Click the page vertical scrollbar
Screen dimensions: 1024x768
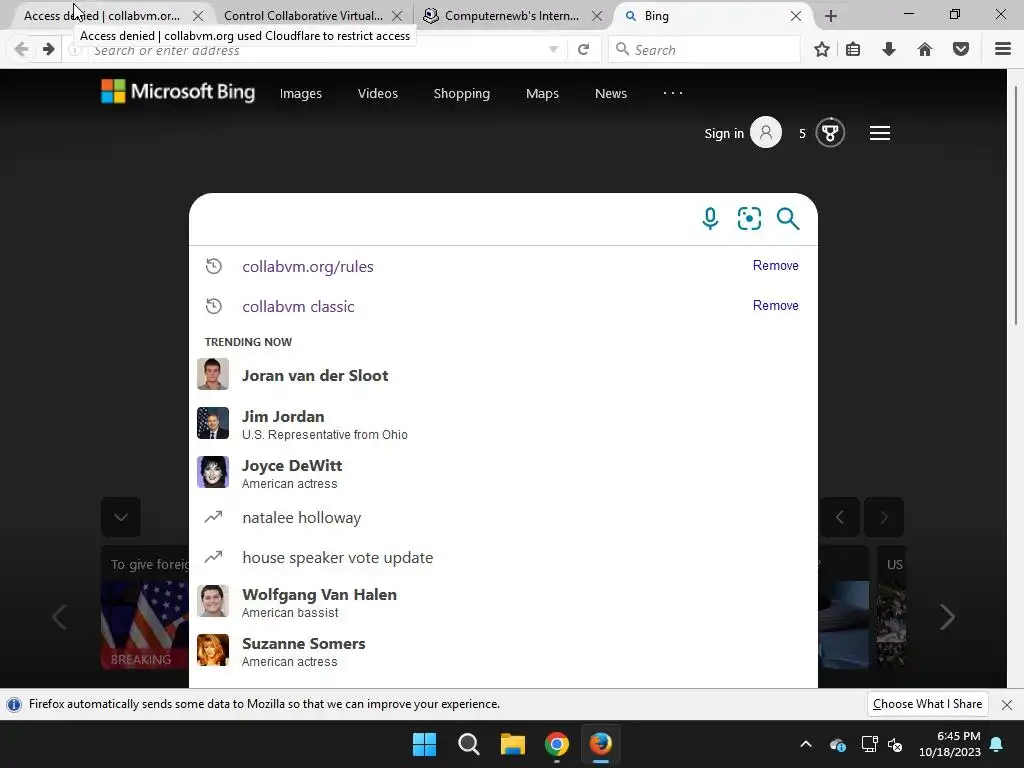tap(1016, 205)
